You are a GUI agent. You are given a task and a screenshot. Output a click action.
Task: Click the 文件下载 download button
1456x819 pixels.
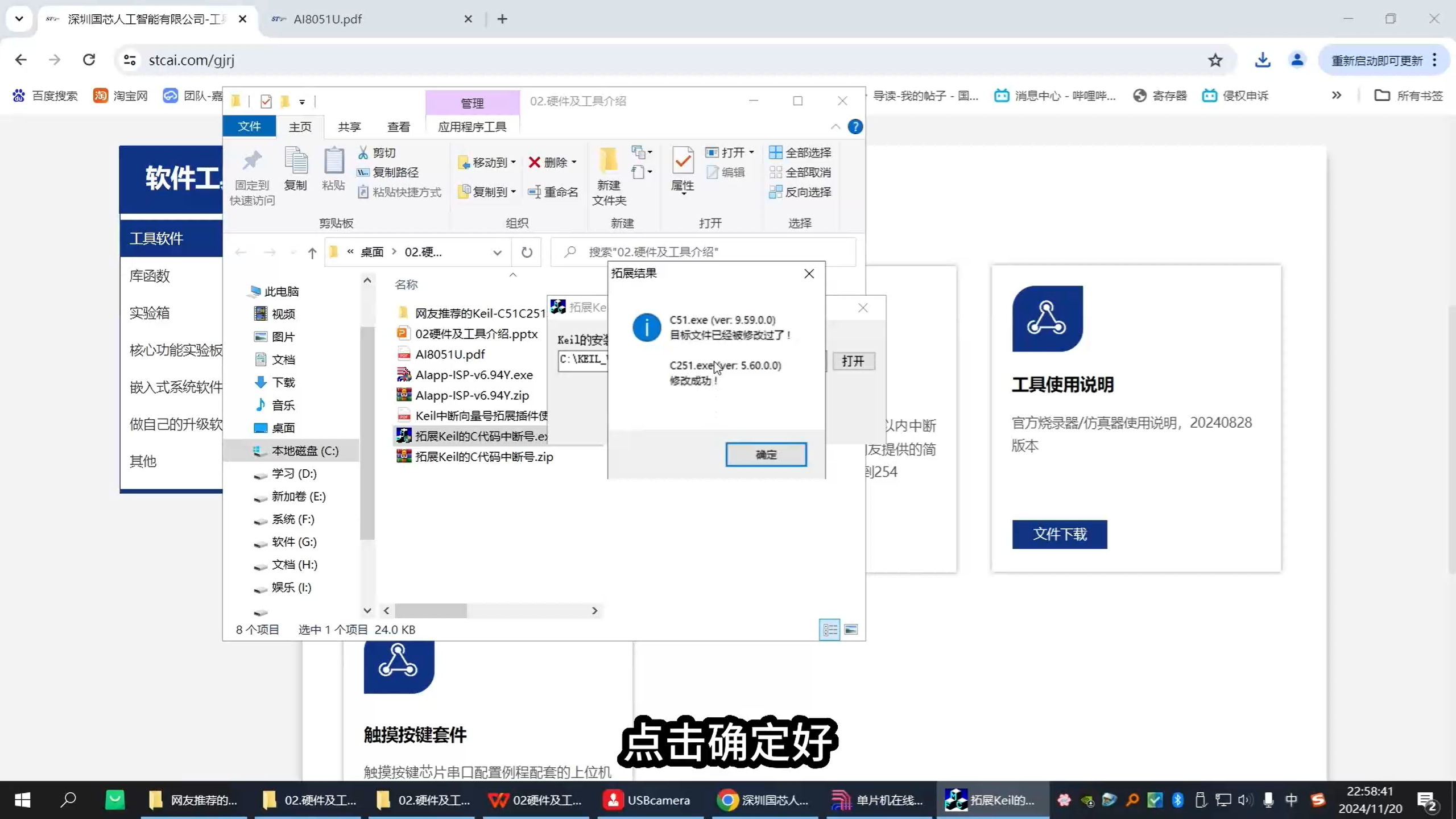click(1059, 534)
